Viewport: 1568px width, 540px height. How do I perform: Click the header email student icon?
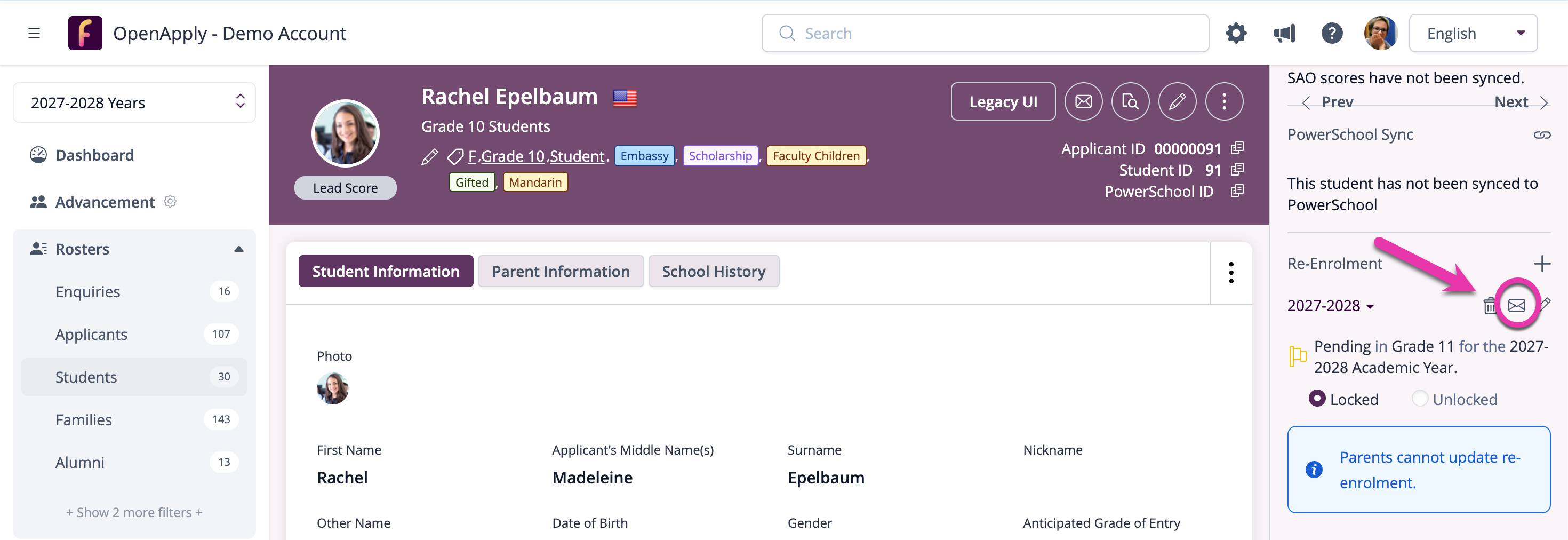coord(1083,101)
